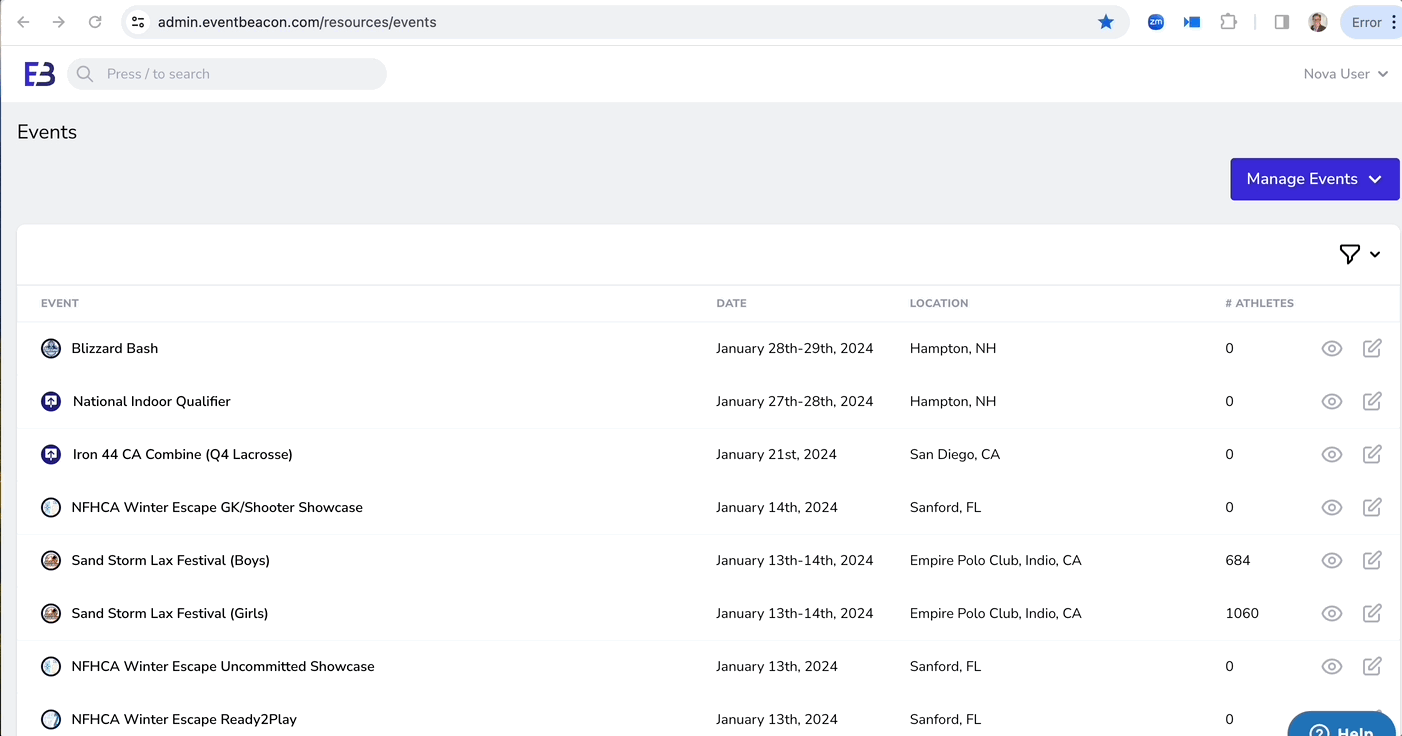Bookmark this page with the star icon
Viewport: 1402px width, 736px height.
[1106, 22]
